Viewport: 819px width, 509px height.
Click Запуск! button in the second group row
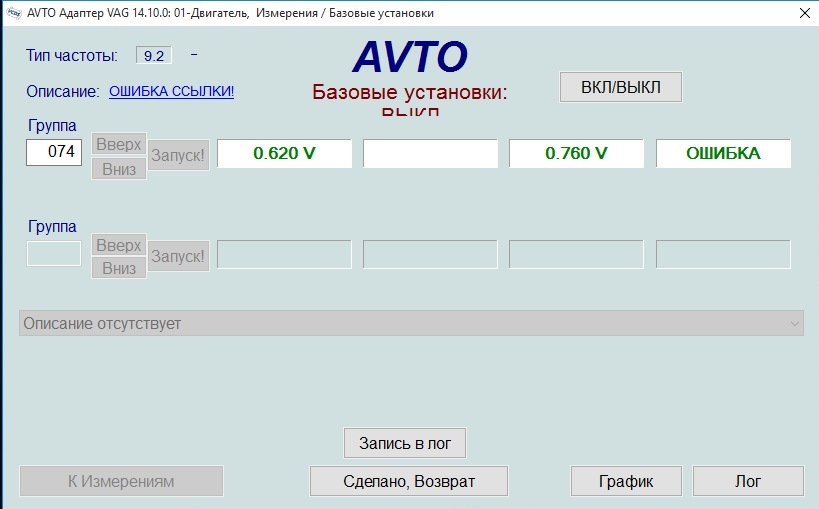pos(178,256)
